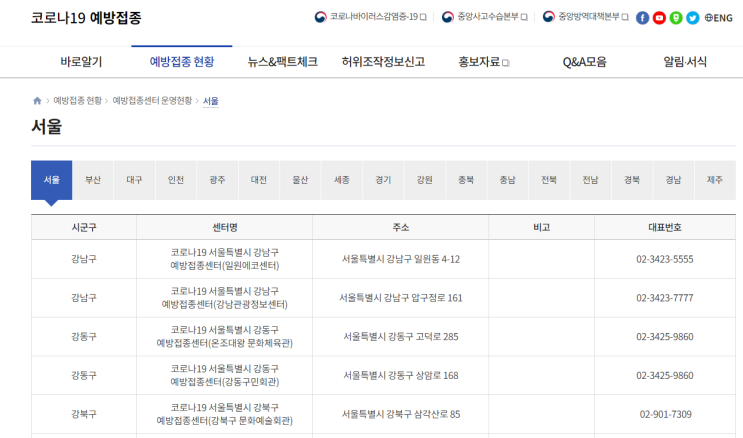Viewport: 743px width, 438px height.
Task: Select the 전남 region tab
Action: (590, 180)
